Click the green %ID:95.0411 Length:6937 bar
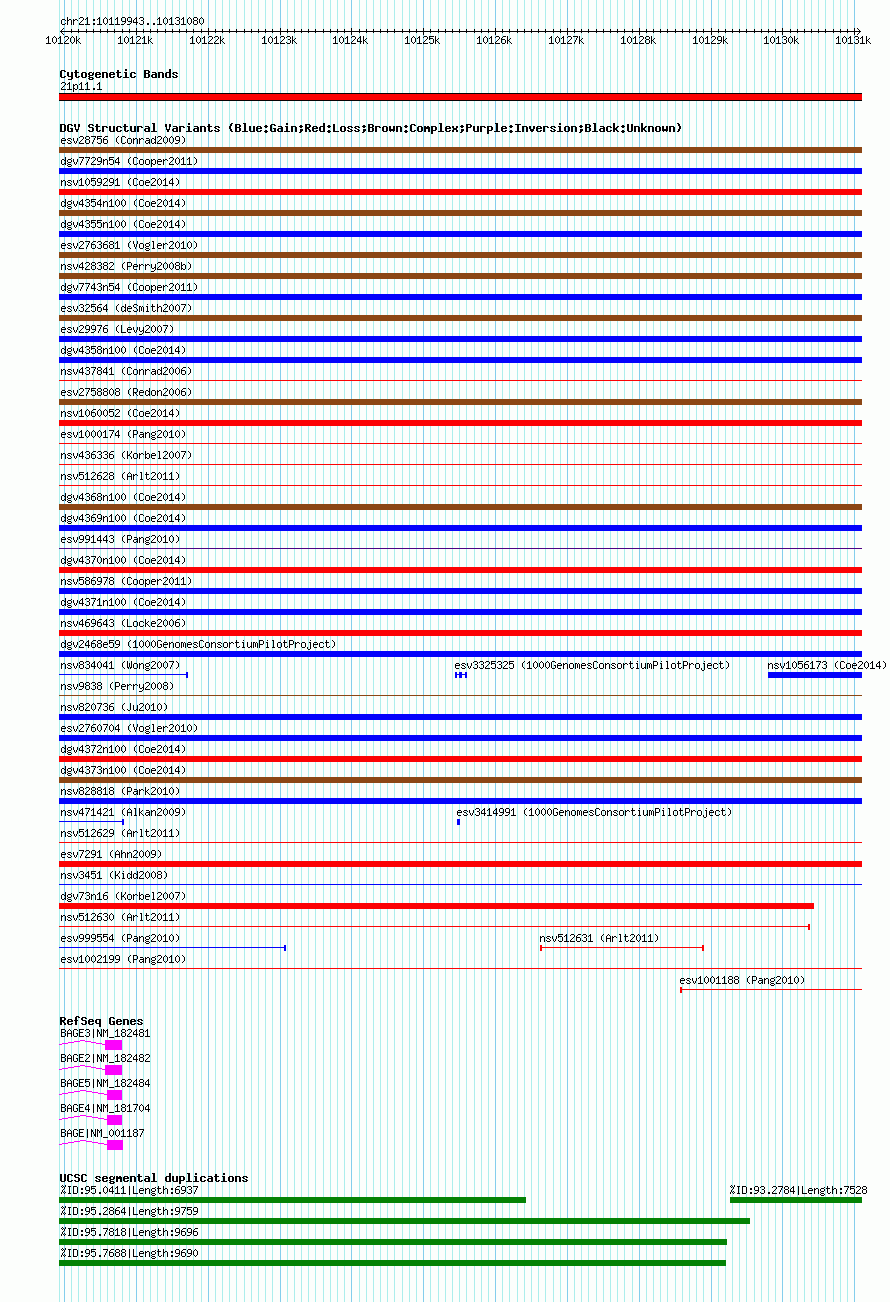Viewport: 890px width, 1302px height. tap(293, 1200)
